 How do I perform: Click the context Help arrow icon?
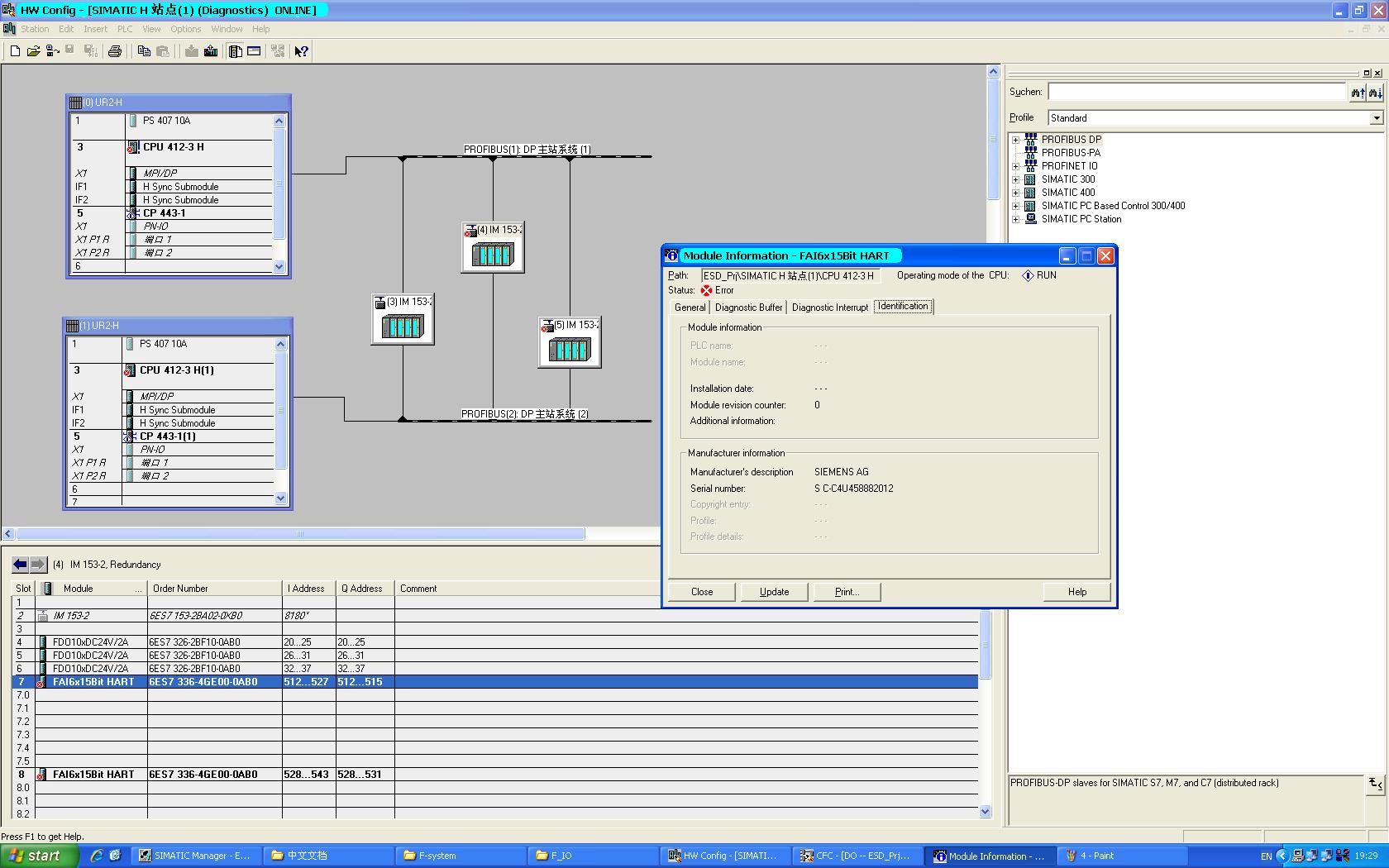302,51
